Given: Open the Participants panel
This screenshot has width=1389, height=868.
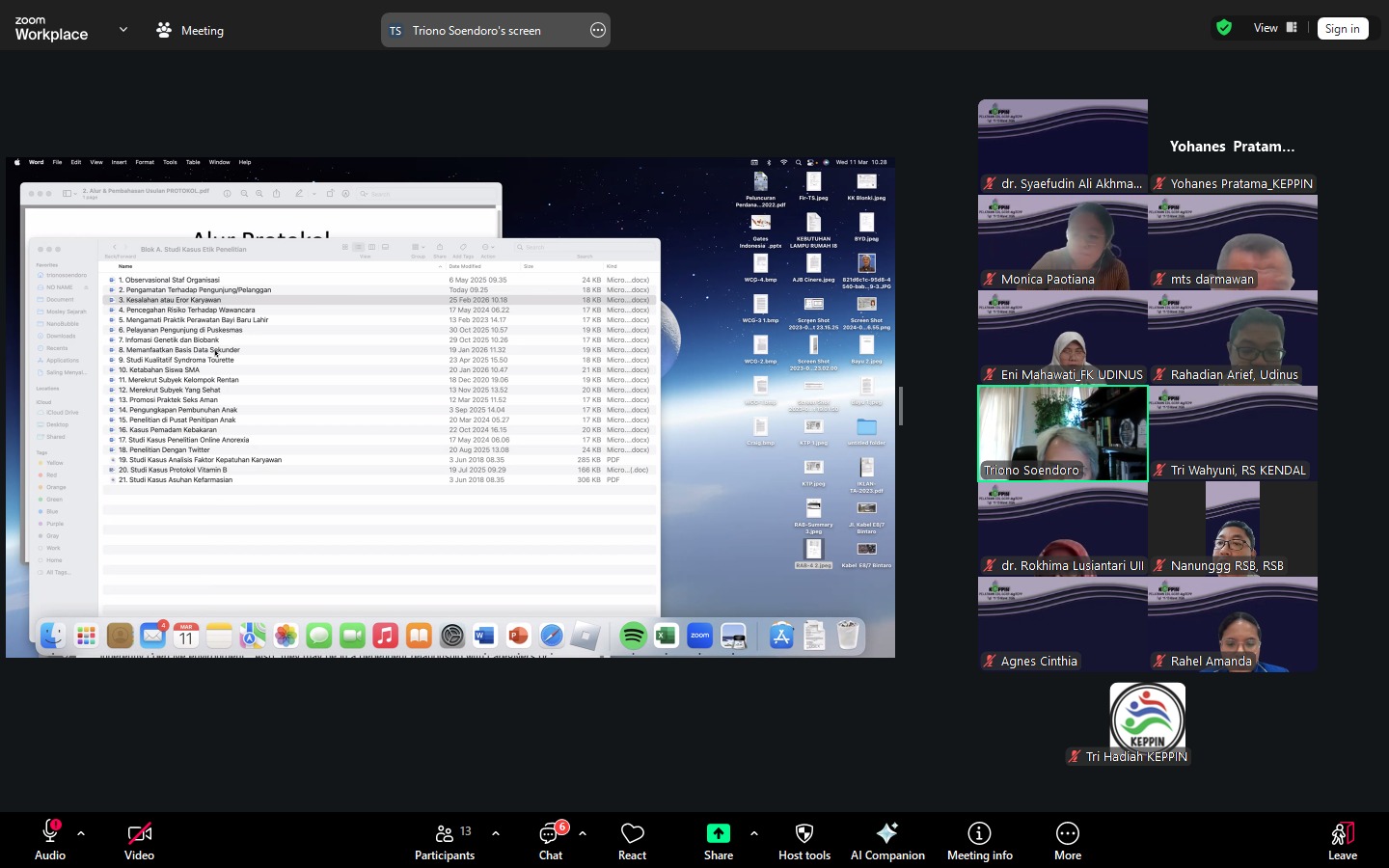Looking at the screenshot, I should (x=445, y=839).
